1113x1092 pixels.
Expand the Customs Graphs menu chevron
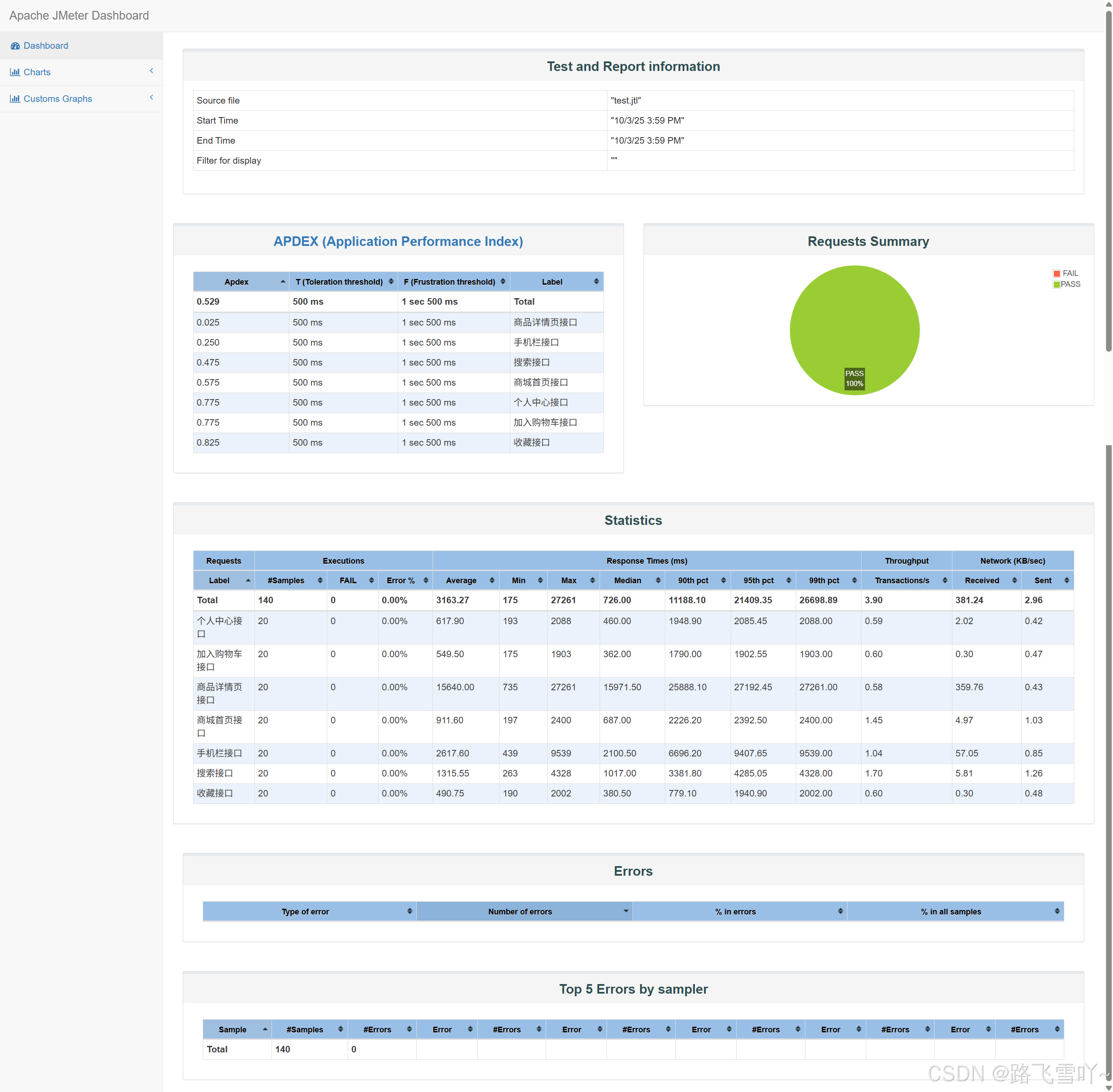click(151, 97)
